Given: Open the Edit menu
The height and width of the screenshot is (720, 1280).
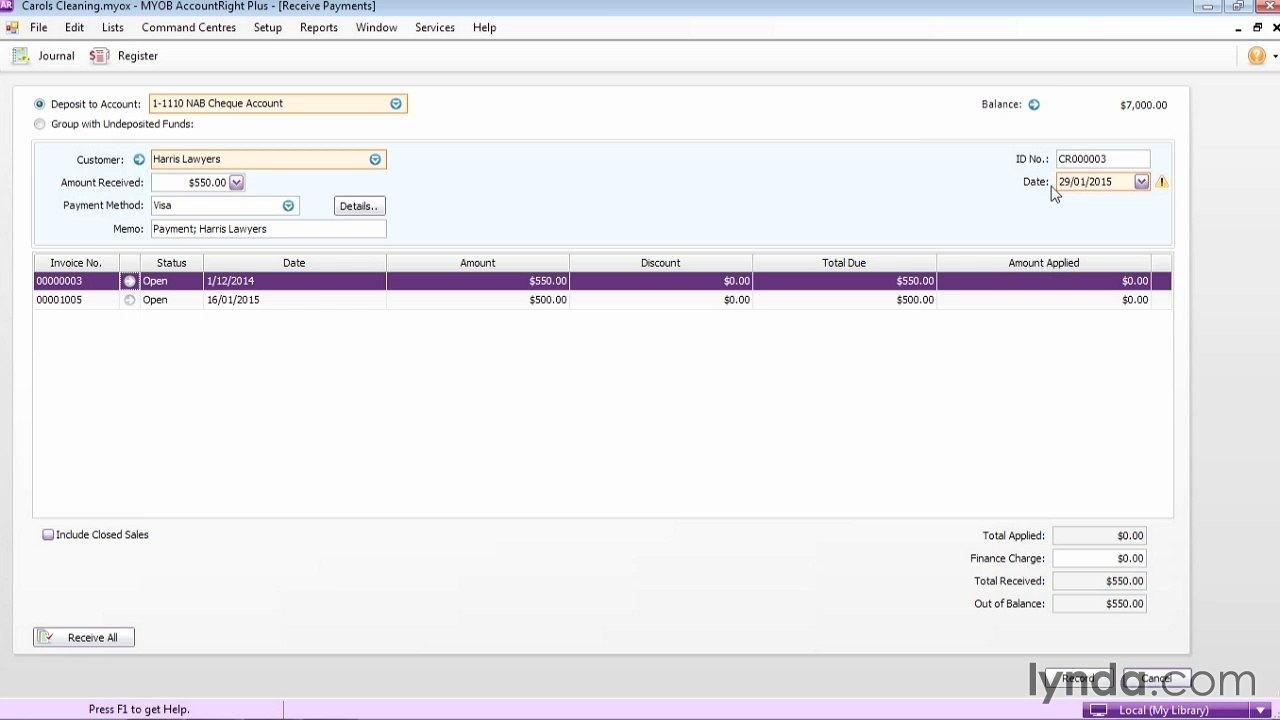Looking at the screenshot, I should [x=74, y=28].
